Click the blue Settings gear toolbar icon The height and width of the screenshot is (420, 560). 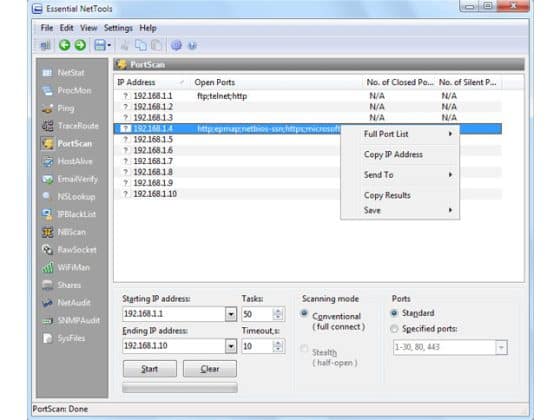coord(176,45)
